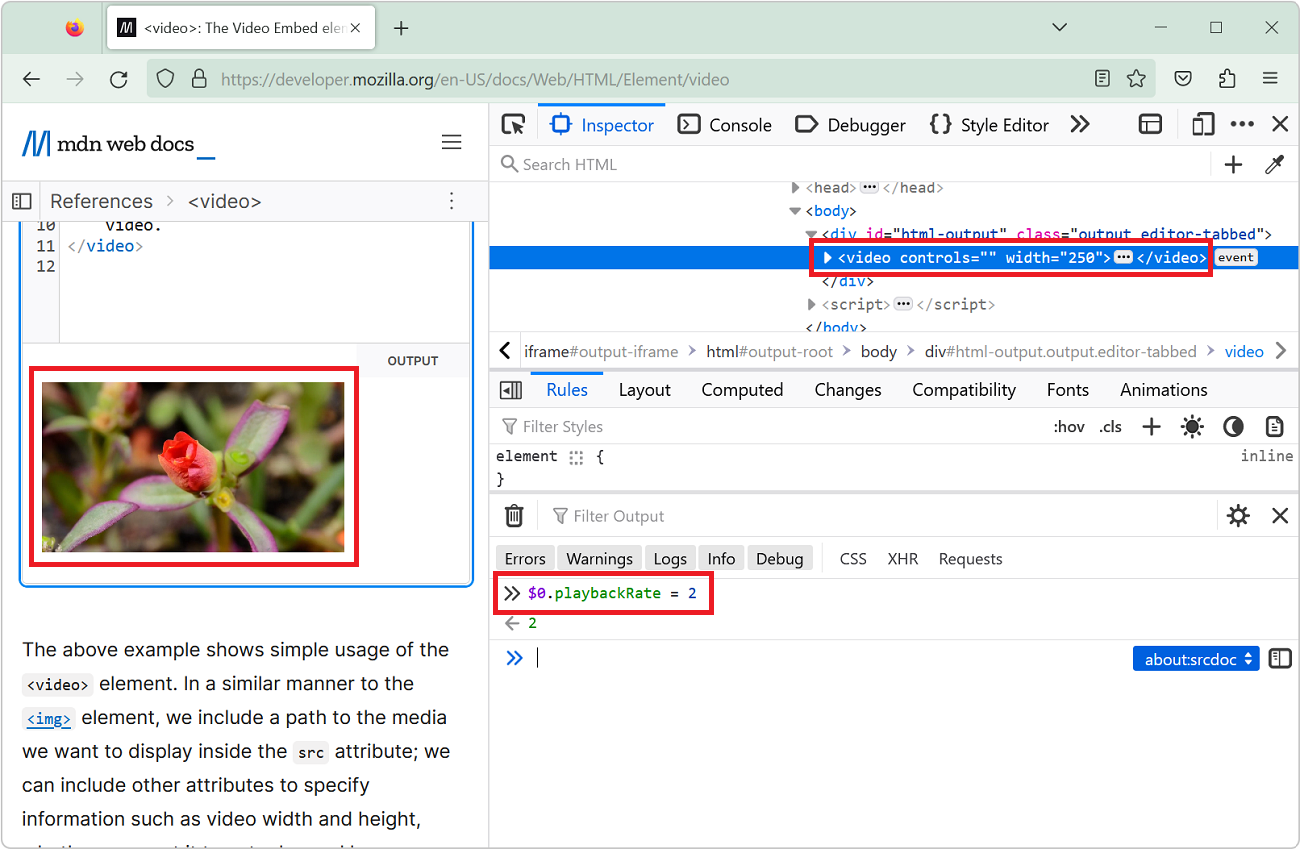1300x849 pixels.
Task: Select body in the breadcrumb bar
Action: [878, 351]
